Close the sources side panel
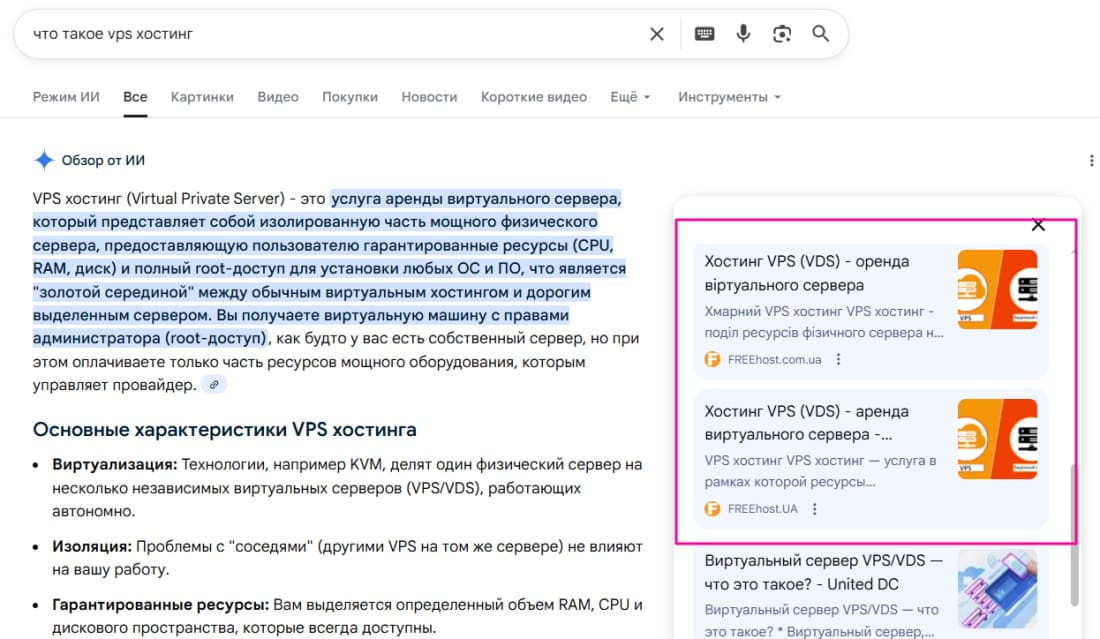This screenshot has height=639, width=1100. [1038, 225]
